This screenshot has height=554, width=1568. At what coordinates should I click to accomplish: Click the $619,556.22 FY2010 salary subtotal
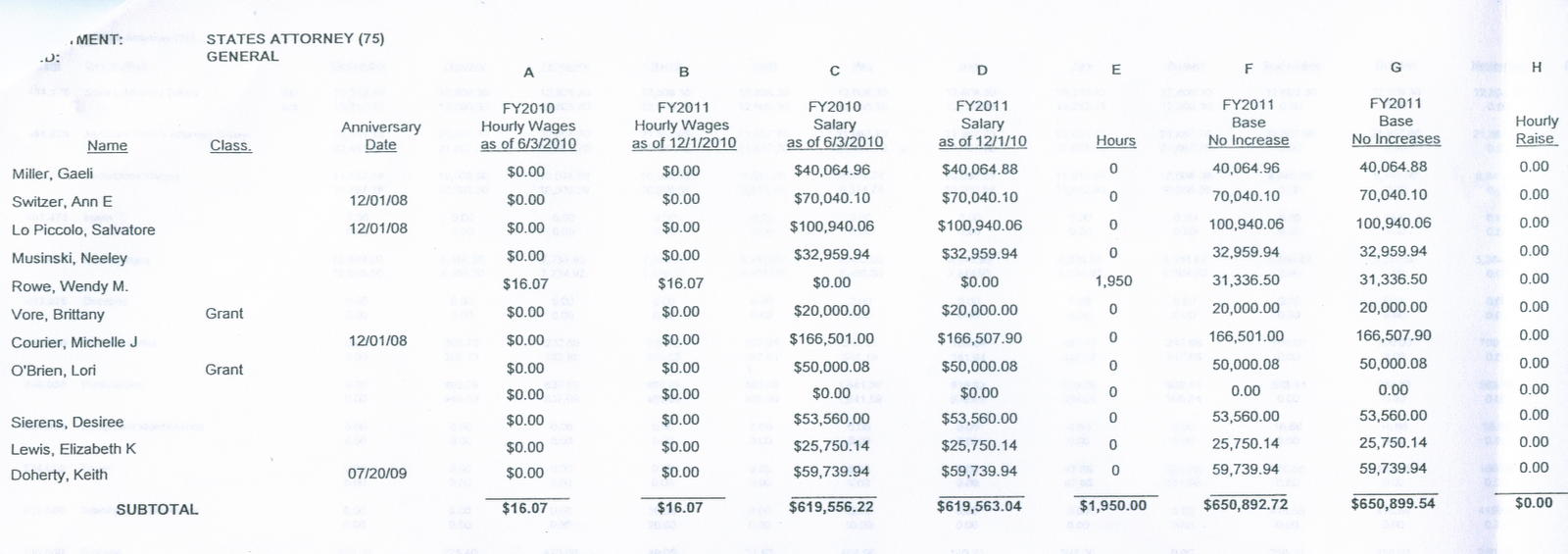click(831, 506)
